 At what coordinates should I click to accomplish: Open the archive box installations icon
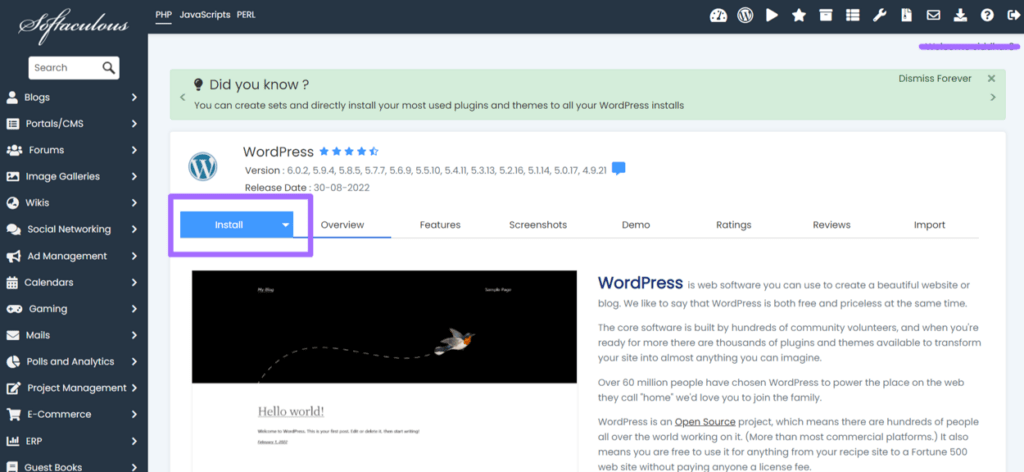826,16
